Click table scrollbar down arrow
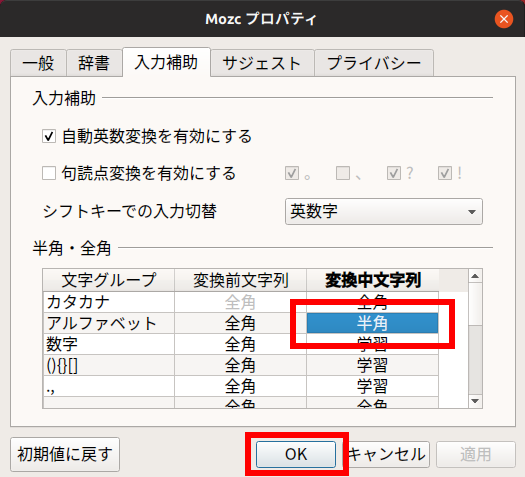The height and width of the screenshot is (477, 525). [x=475, y=401]
